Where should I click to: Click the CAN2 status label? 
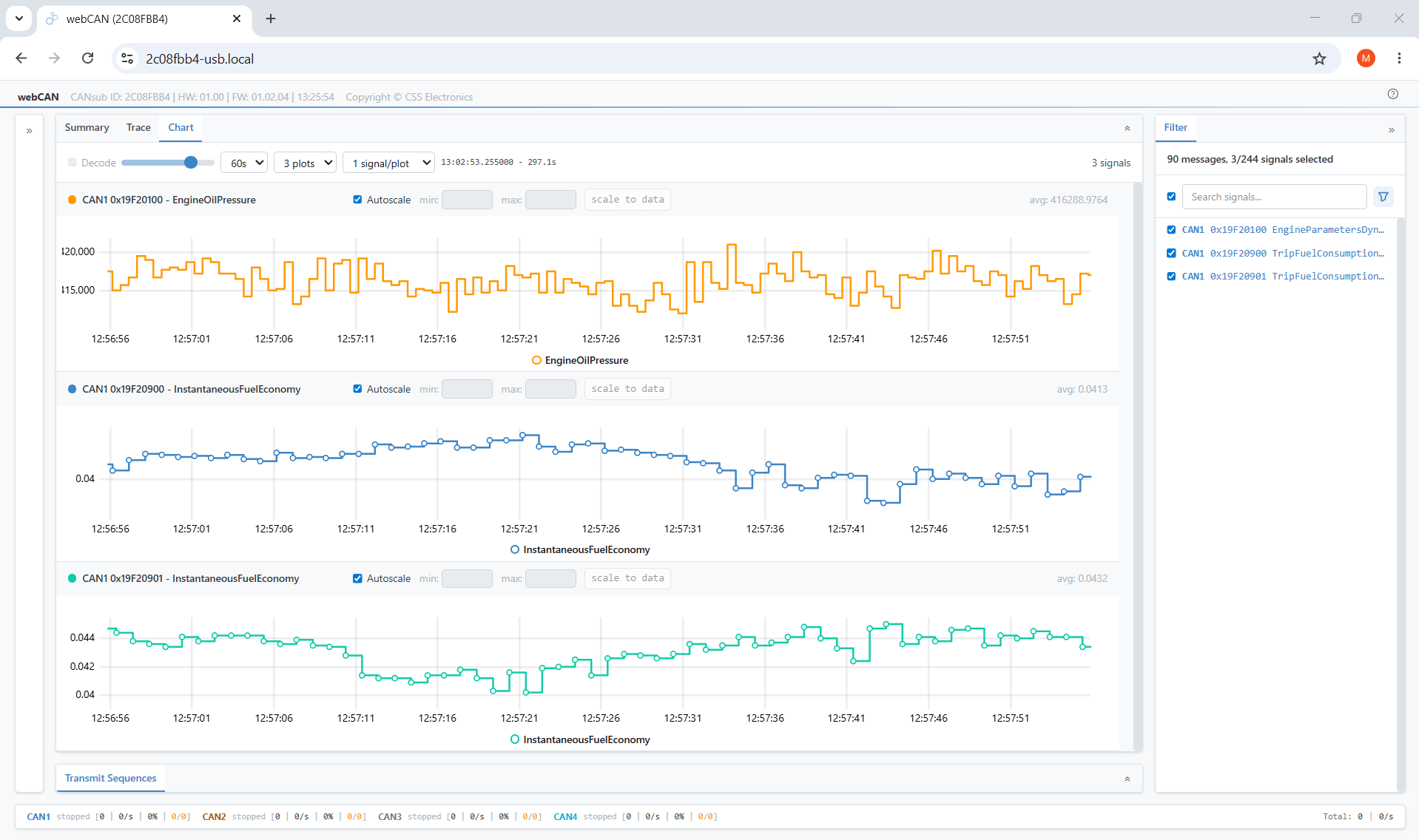(x=214, y=816)
